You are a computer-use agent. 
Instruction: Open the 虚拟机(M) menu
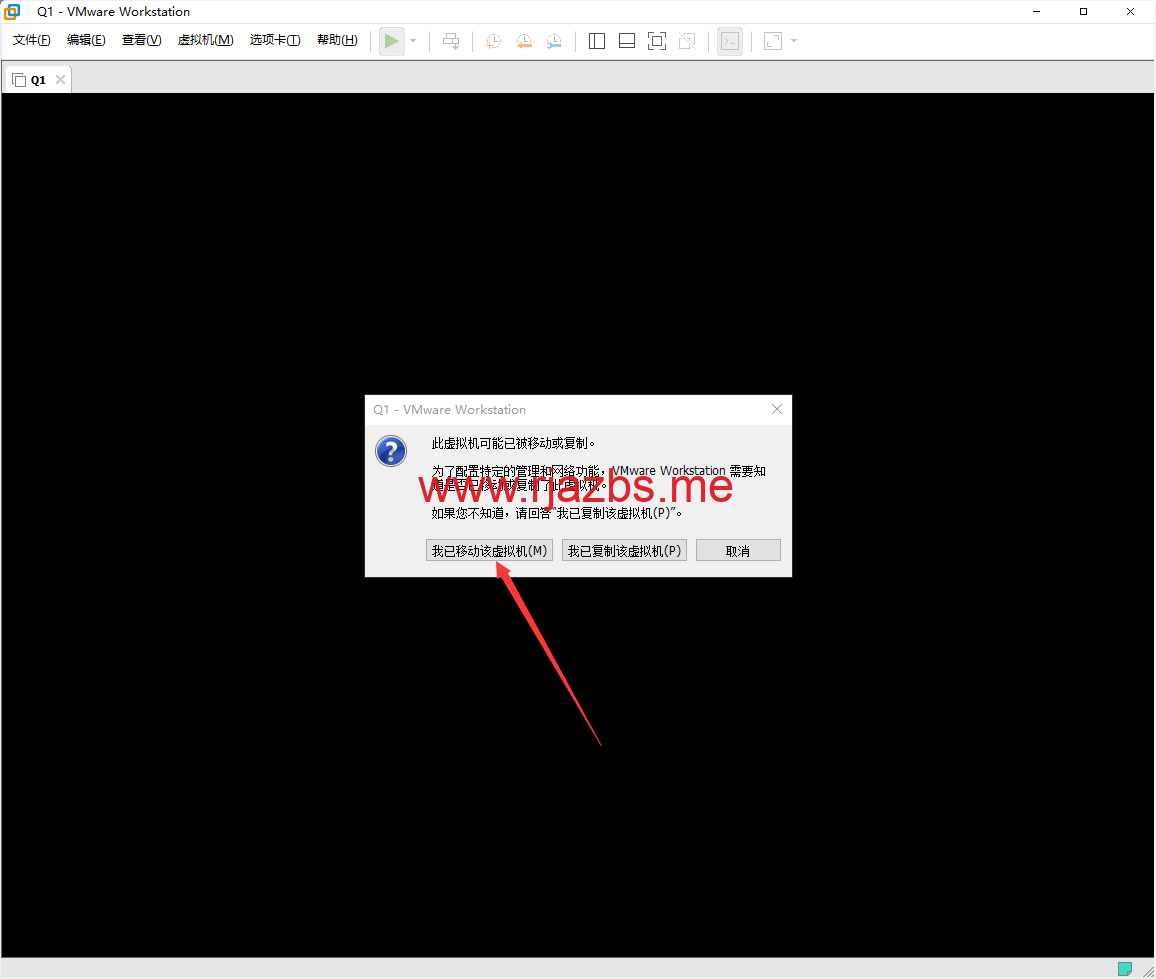(x=206, y=41)
